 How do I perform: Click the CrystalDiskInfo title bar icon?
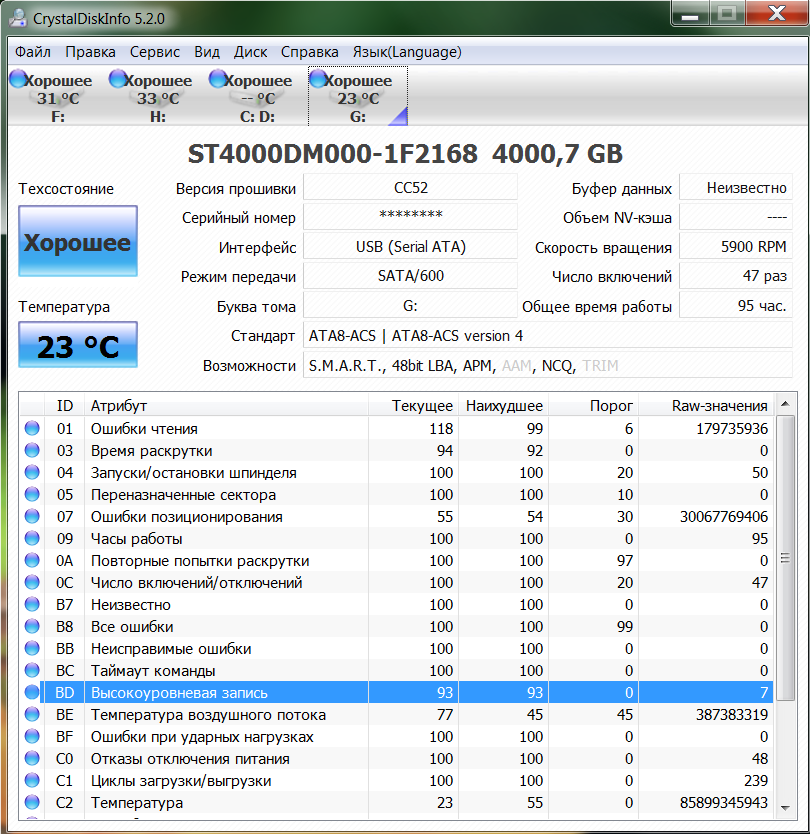point(18,18)
